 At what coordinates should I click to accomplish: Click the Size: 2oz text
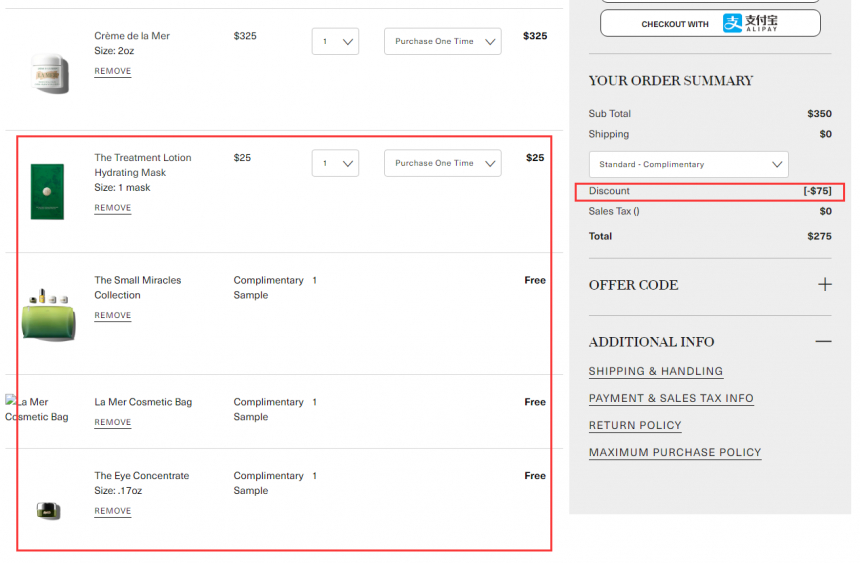click(114, 51)
